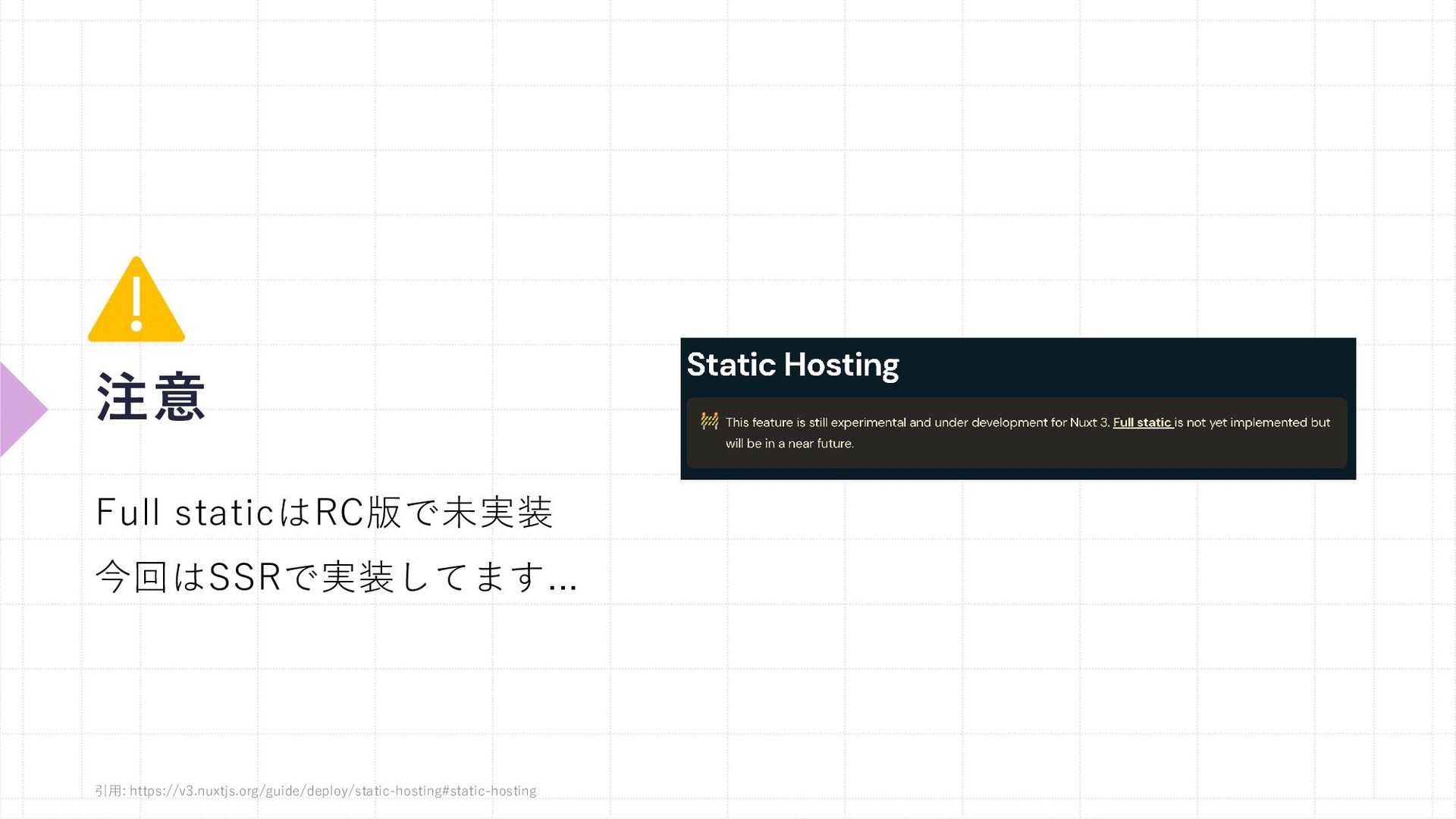Click the 'will be in a near future.' text
The height and width of the screenshot is (819, 1456).
point(789,444)
